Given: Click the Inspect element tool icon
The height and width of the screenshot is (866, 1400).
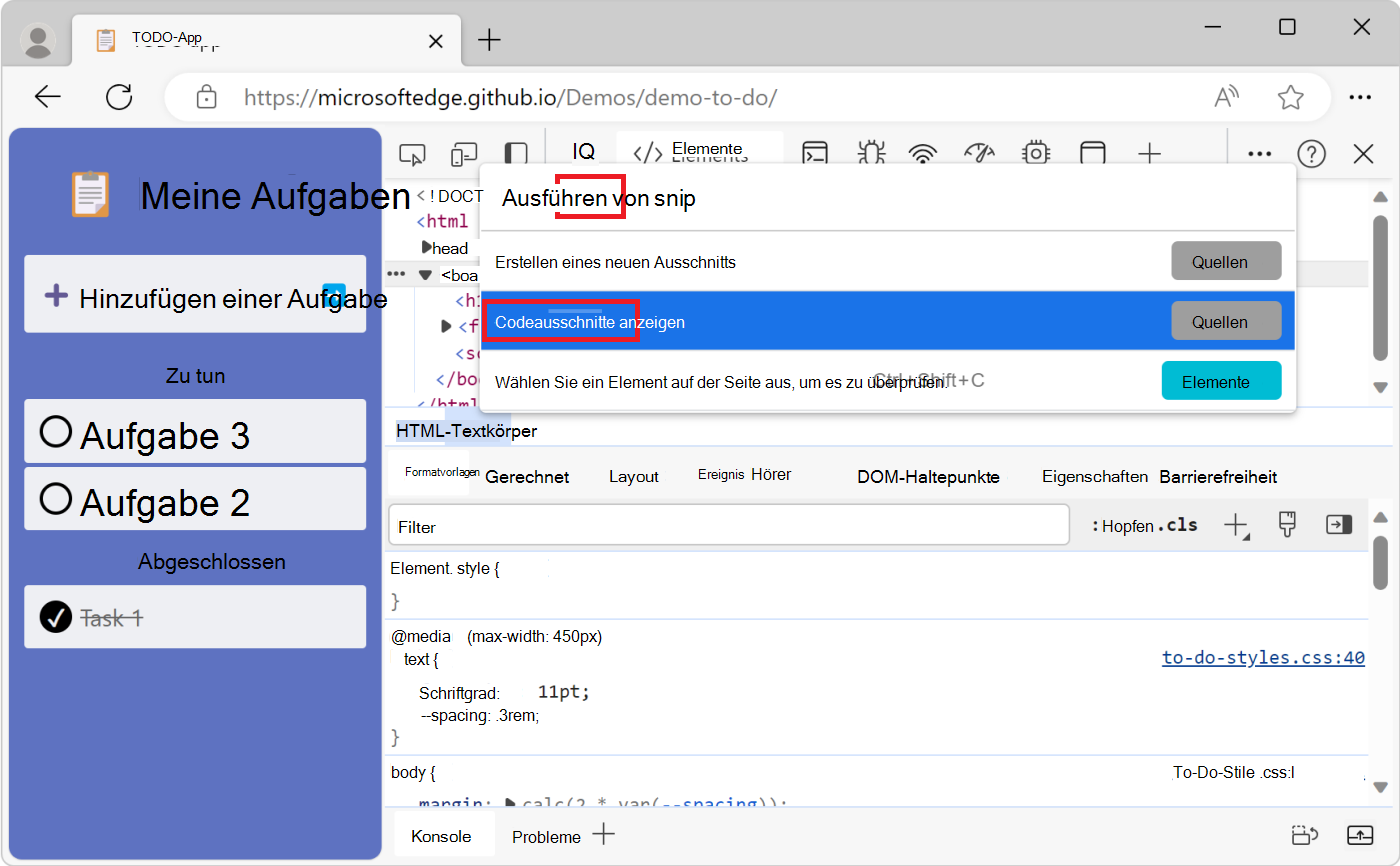Looking at the screenshot, I should pos(411,154).
